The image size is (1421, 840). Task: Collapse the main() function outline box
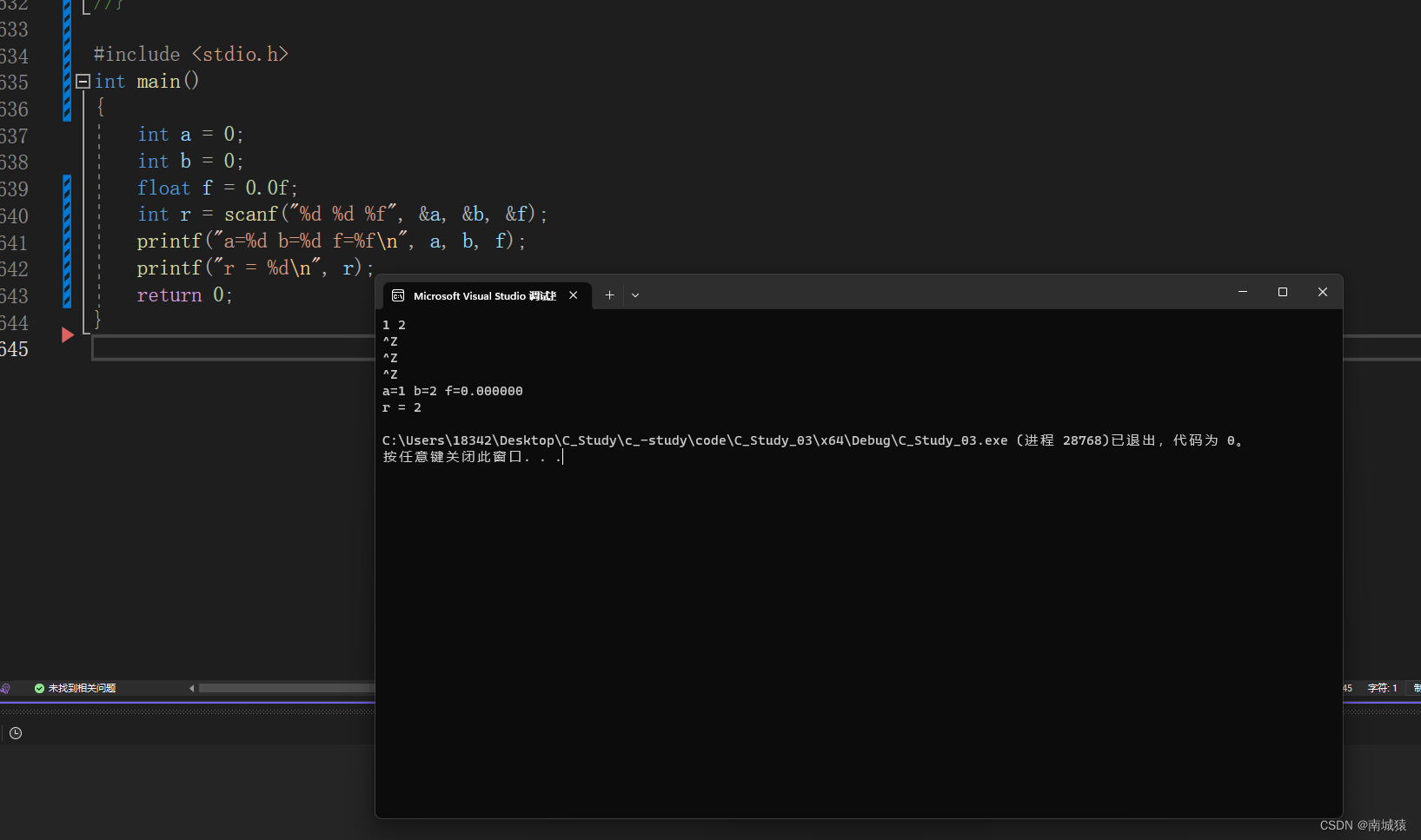pyautogui.click(x=83, y=81)
